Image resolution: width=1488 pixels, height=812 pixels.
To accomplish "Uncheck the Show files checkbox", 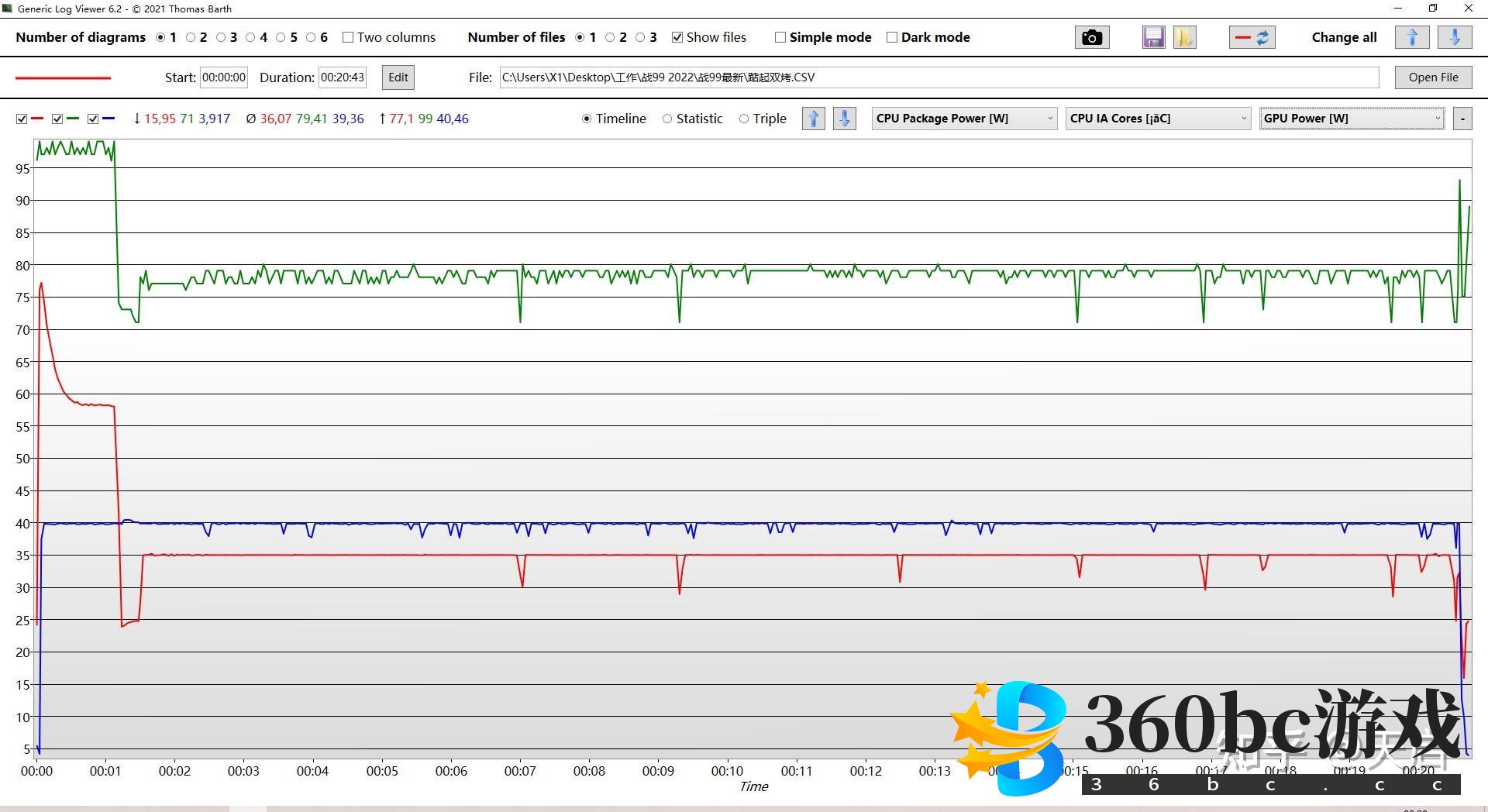I will pos(677,37).
